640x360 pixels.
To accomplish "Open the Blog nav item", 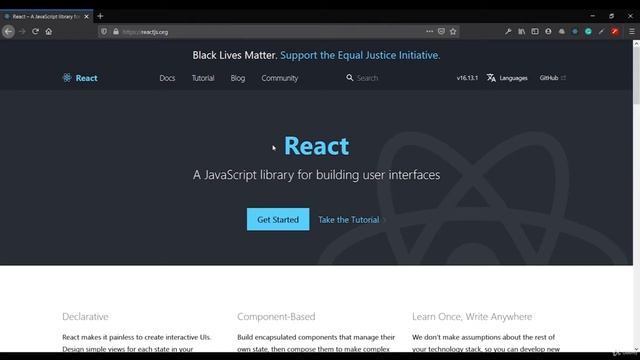I will 238,78.
